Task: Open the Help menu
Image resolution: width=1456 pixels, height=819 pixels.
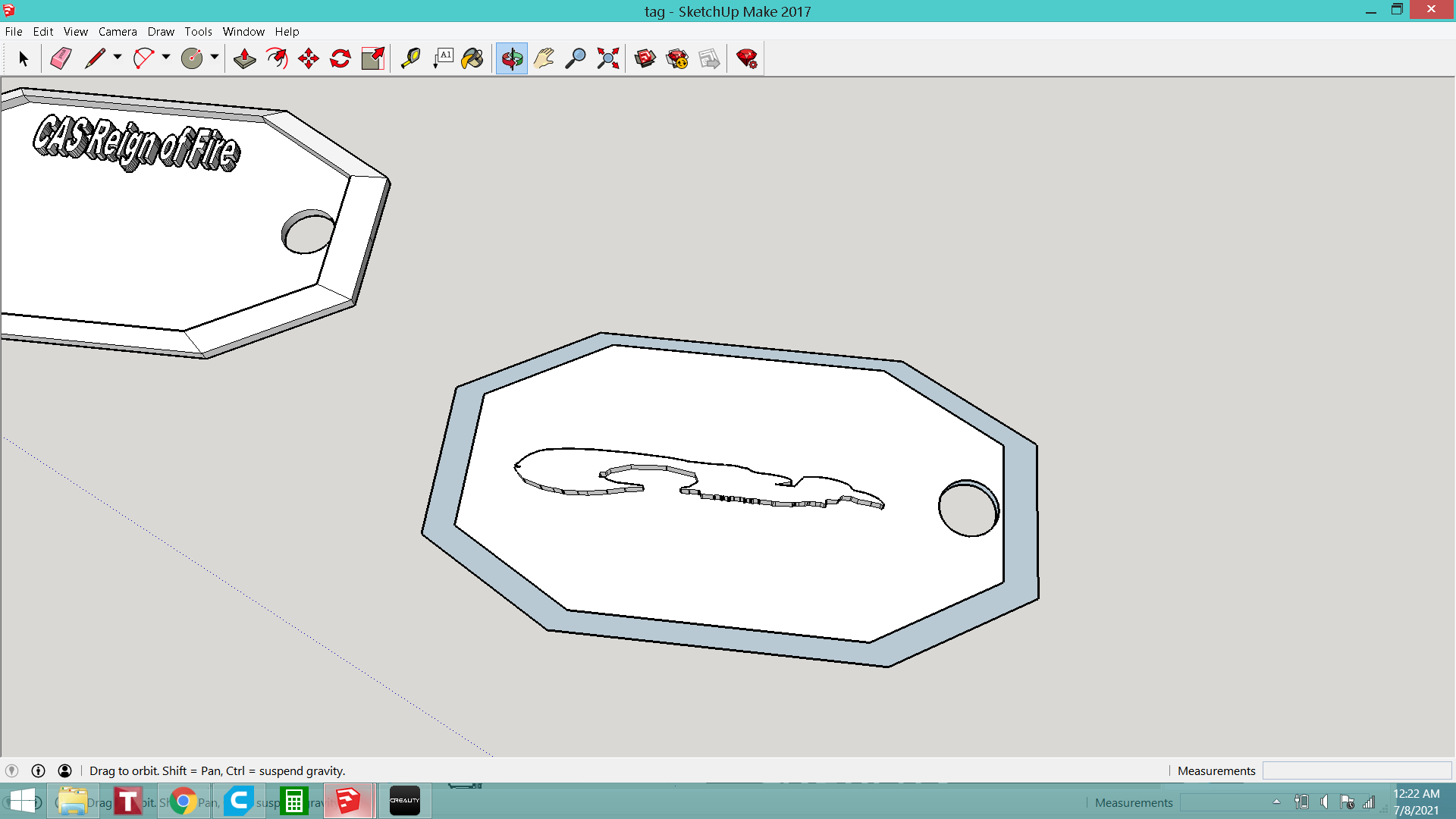Action: 287,32
